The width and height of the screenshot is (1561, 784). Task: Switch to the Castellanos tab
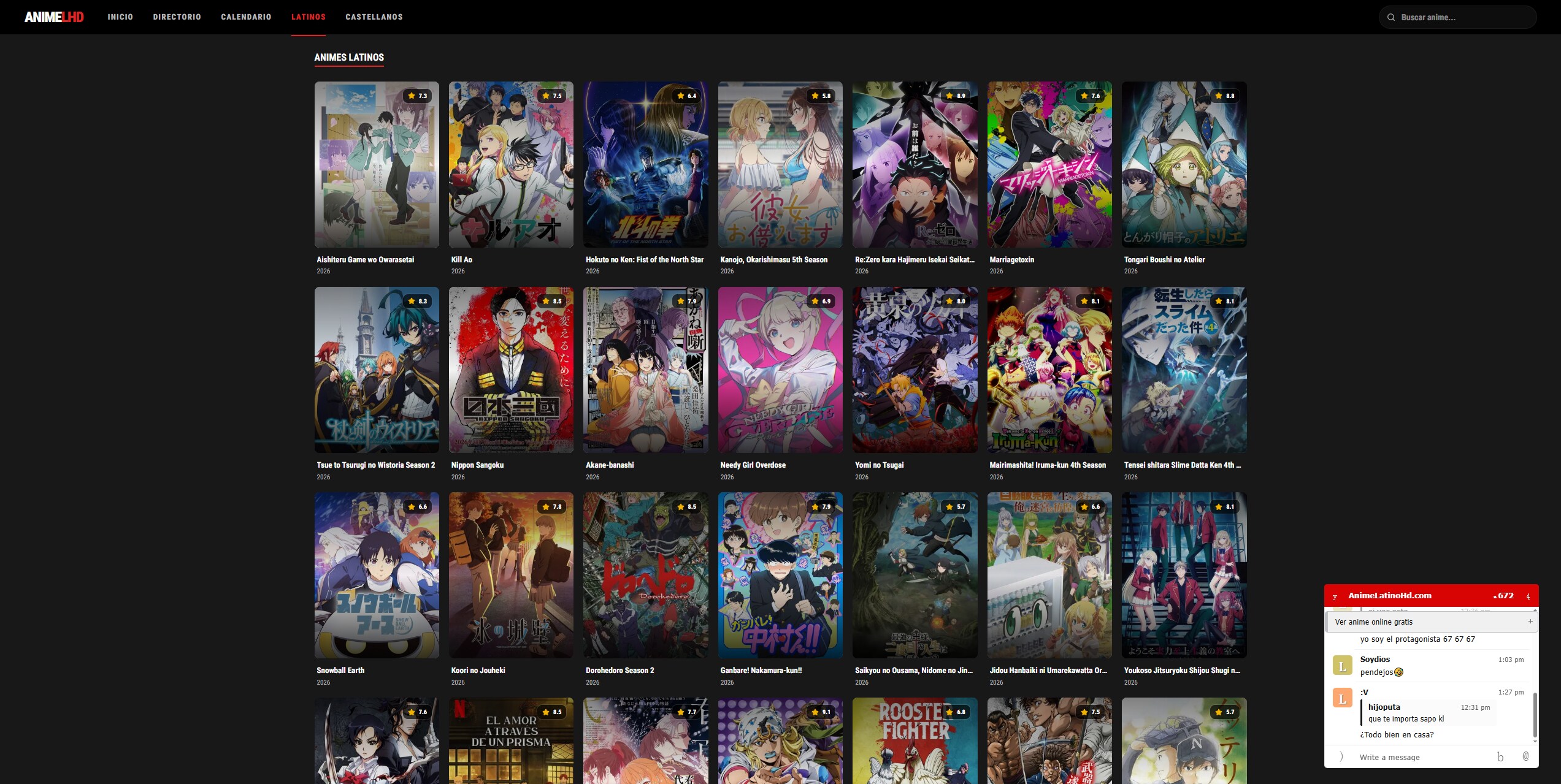click(x=374, y=17)
